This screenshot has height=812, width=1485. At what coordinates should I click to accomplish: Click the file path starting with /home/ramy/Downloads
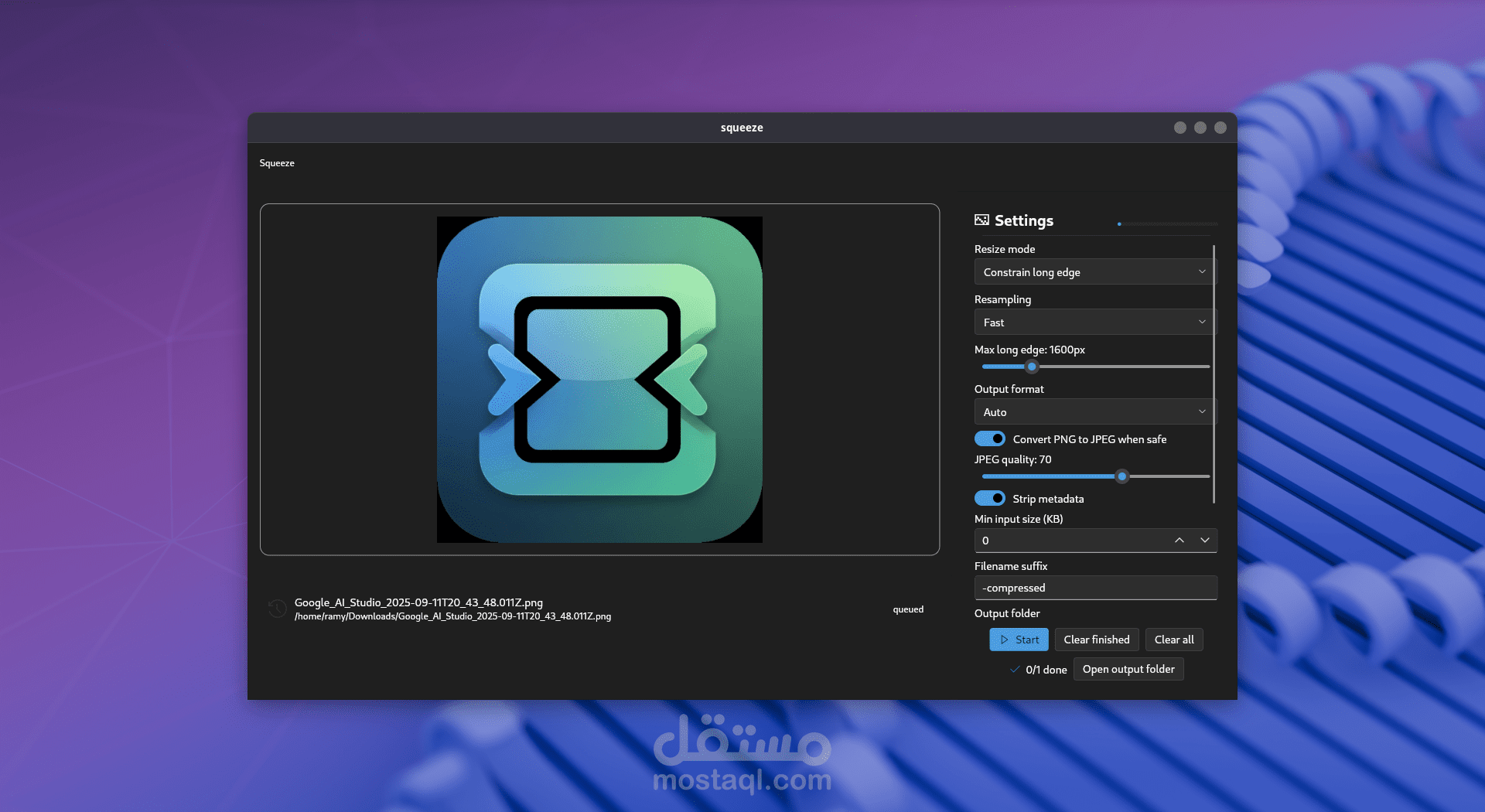click(x=452, y=616)
